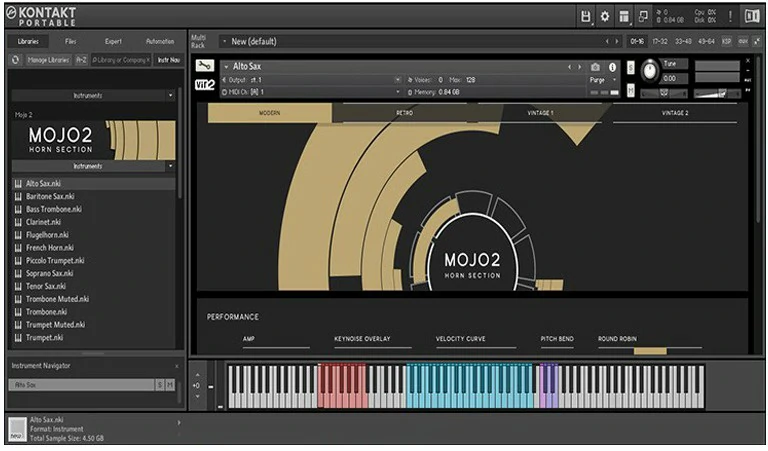This screenshot has height=451, width=768.
Task: Minimize the Alto Sax instrument header
Action: click(x=748, y=71)
